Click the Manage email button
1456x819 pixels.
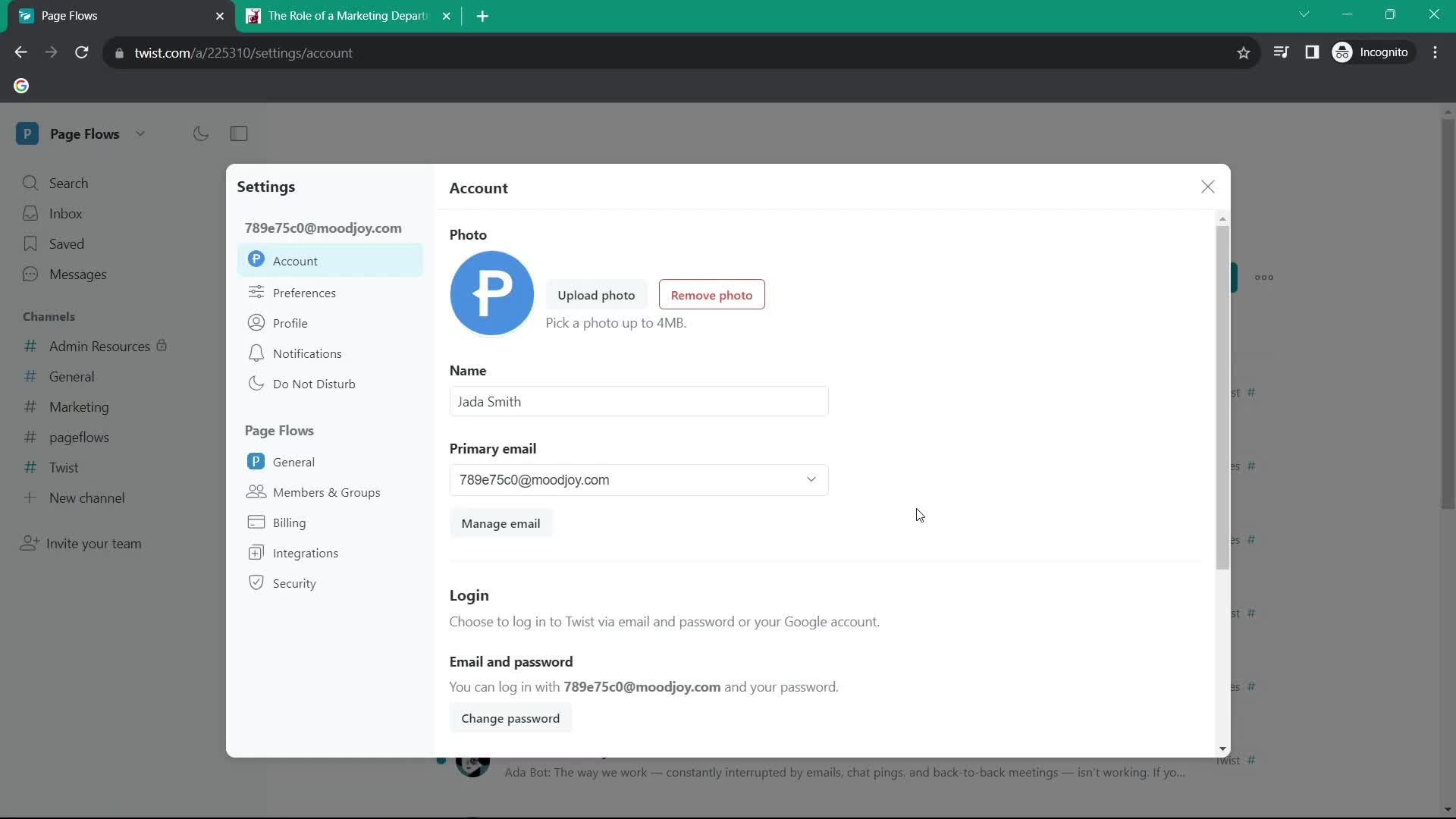500,523
